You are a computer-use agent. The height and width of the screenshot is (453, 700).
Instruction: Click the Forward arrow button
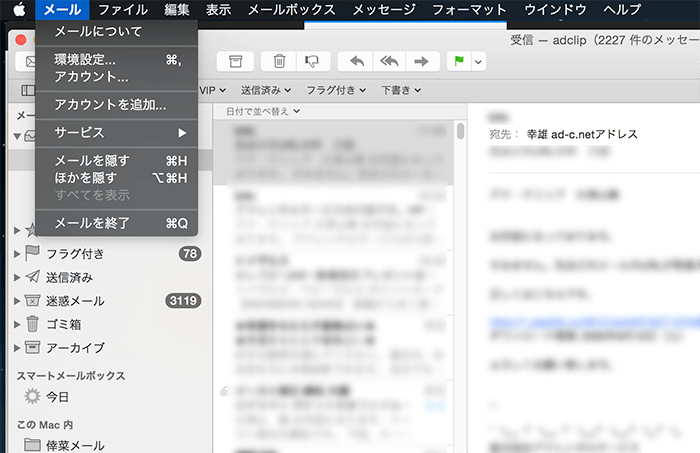[x=421, y=61]
